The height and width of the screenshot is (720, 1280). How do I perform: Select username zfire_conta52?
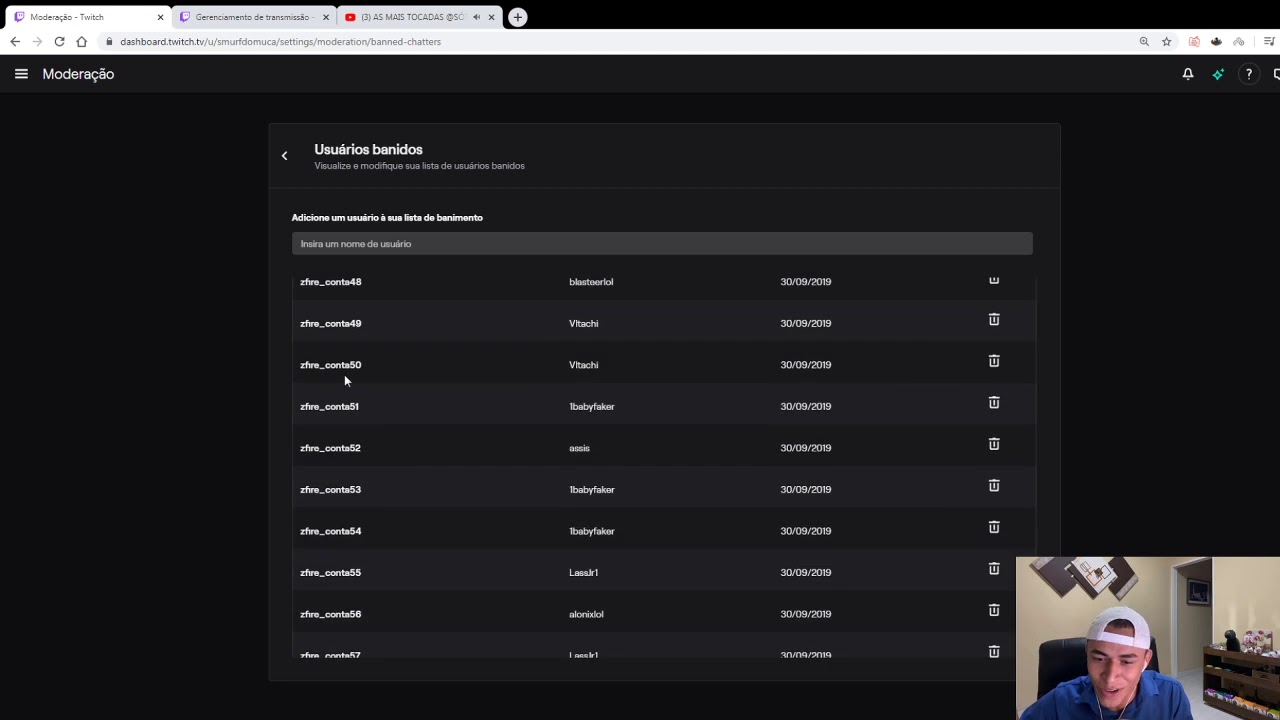click(330, 448)
